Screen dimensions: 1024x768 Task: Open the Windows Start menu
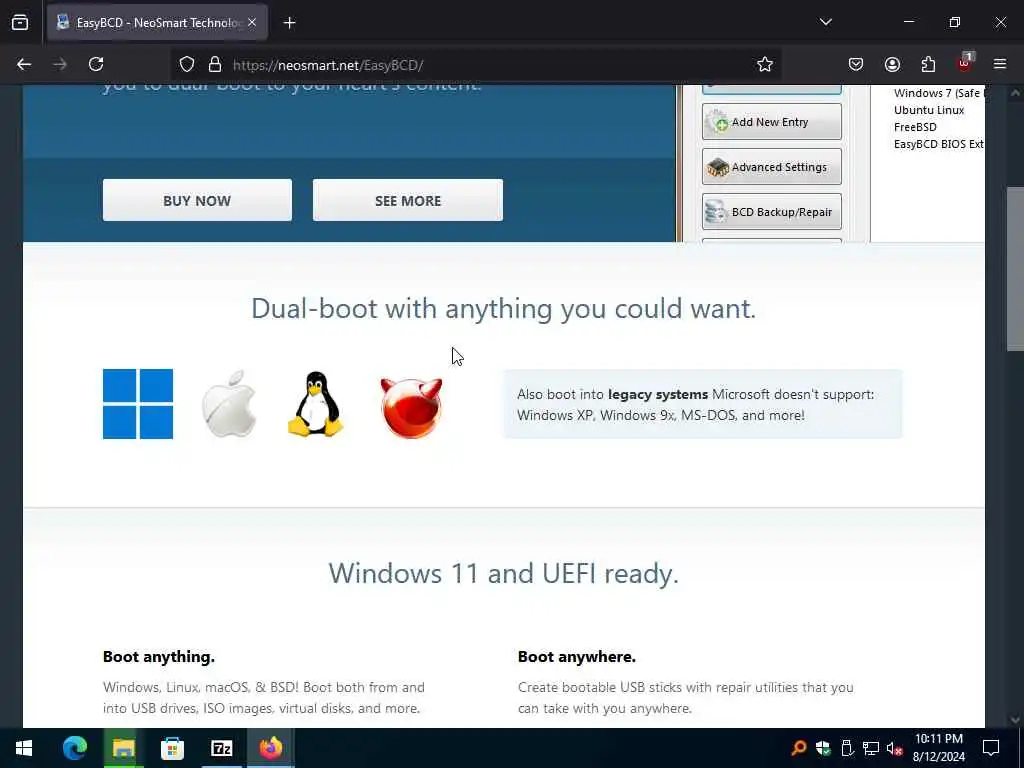tap(24, 748)
